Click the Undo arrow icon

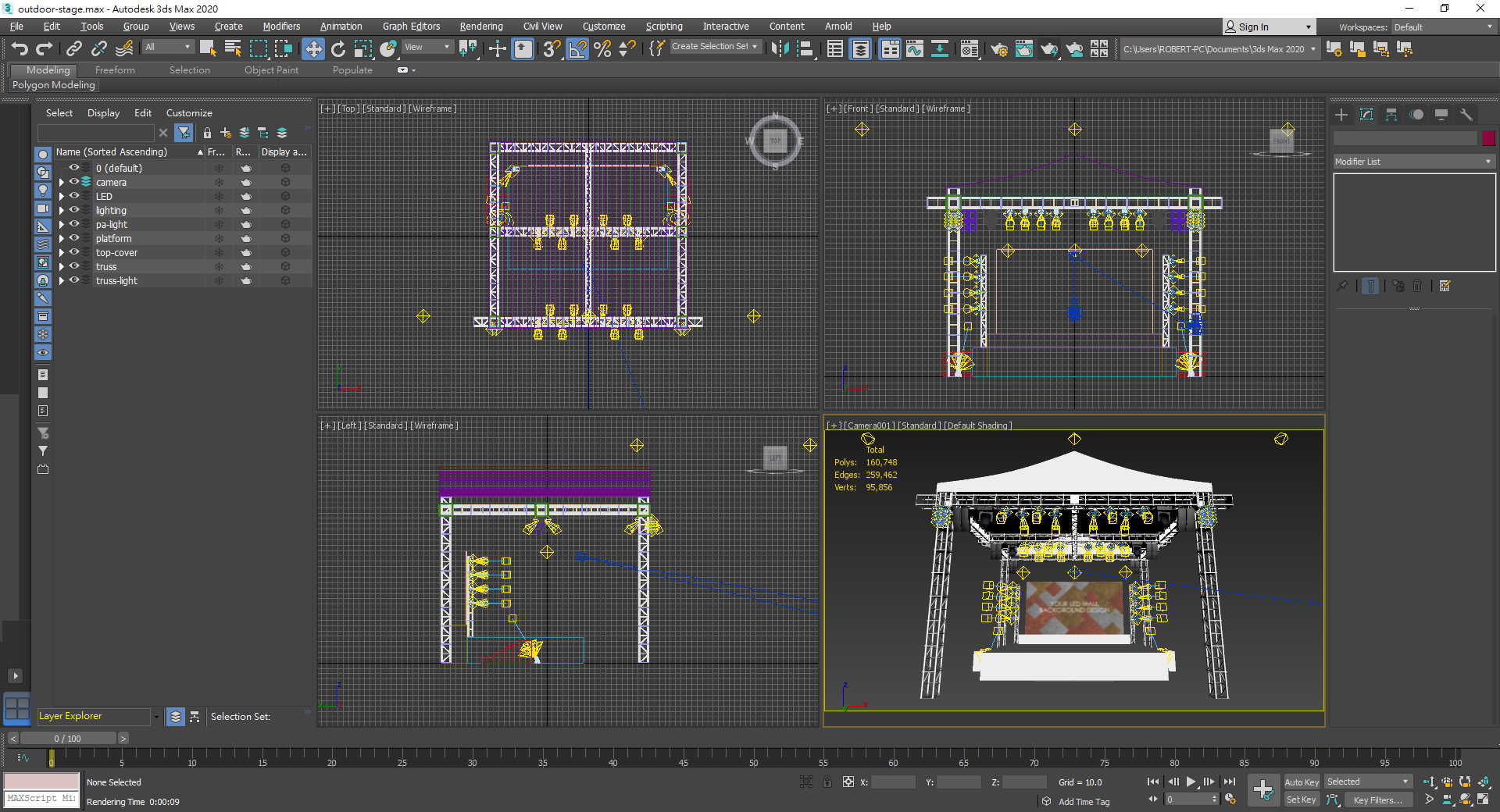pyautogui.click(x=20, y=49)
